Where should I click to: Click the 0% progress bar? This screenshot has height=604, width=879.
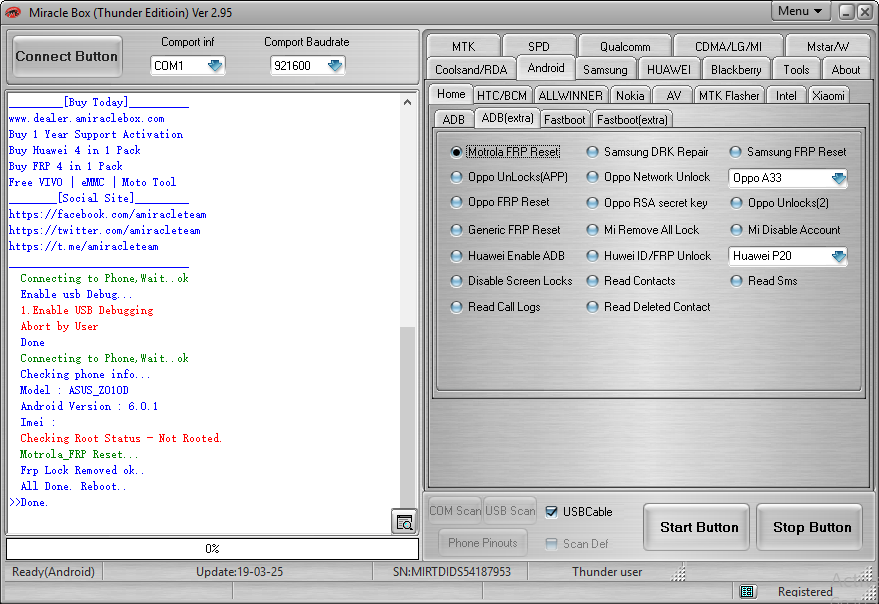(x=212, y=548)
